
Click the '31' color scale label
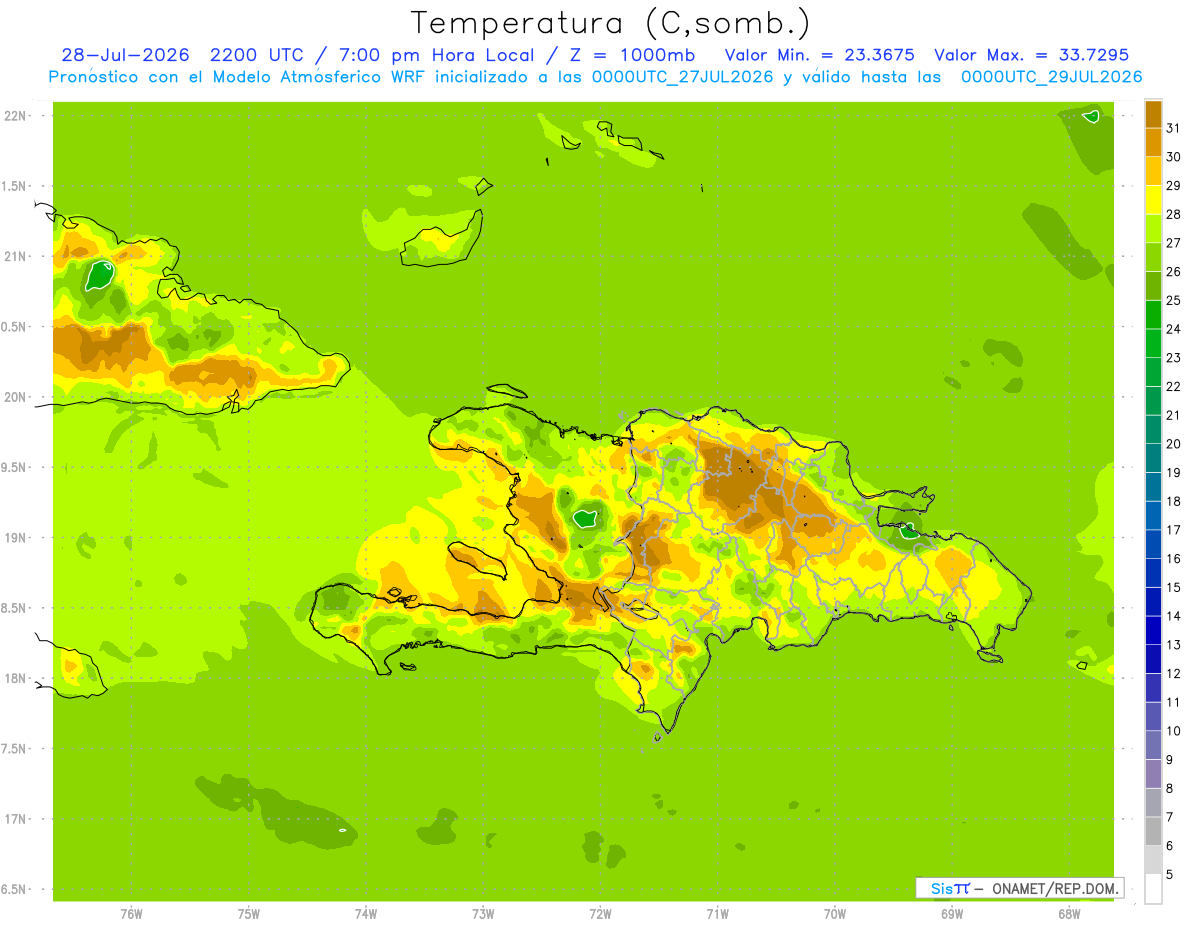pyautogui.click(x=1174, y=128)
